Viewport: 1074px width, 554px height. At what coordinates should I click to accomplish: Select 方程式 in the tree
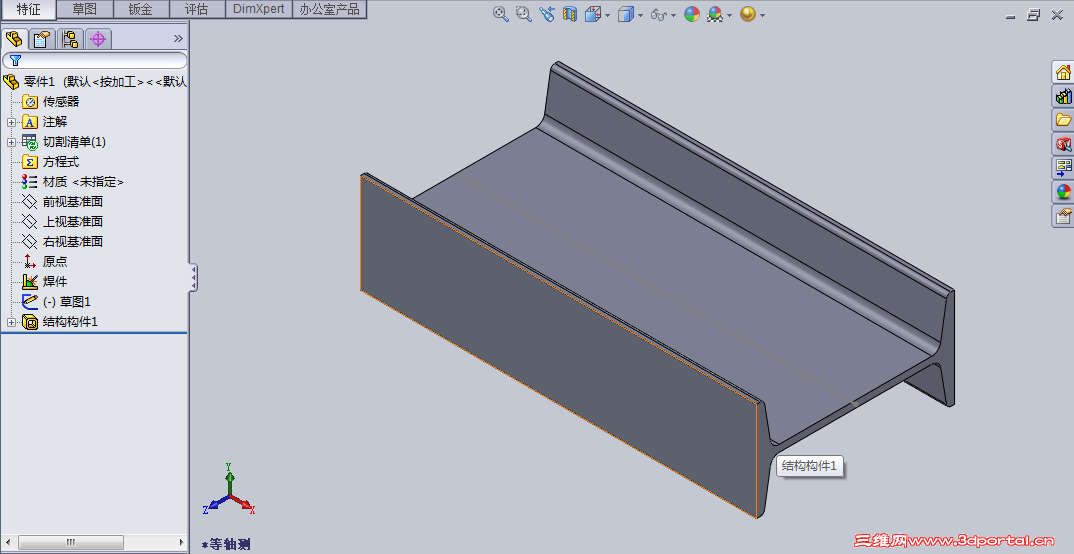coord(61,162)
